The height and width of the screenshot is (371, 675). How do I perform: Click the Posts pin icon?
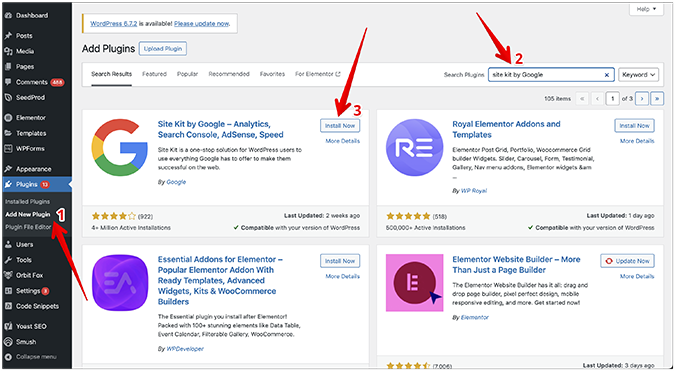tap(7, 36)
